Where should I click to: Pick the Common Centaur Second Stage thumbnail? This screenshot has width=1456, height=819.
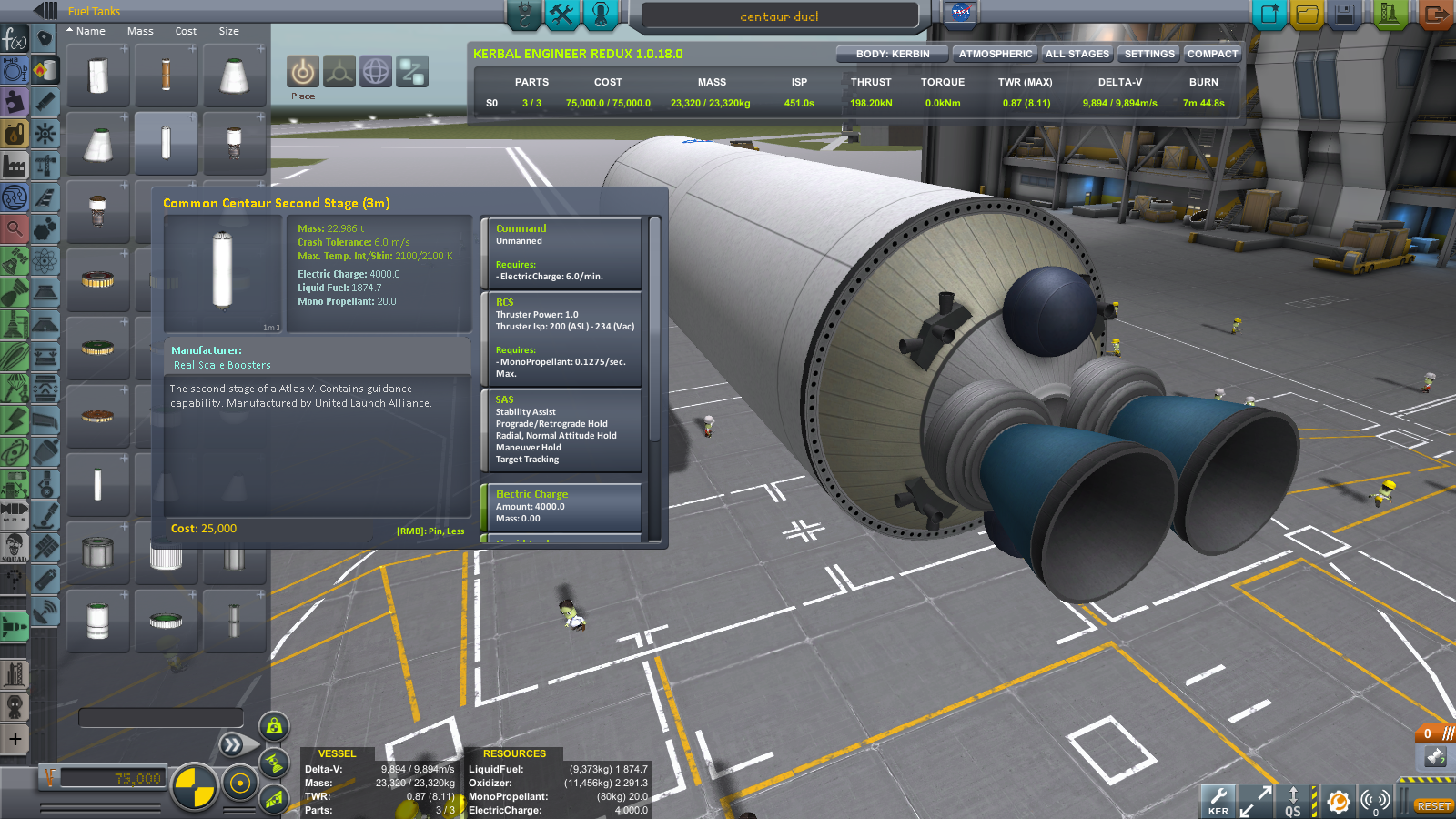(166, 143)
